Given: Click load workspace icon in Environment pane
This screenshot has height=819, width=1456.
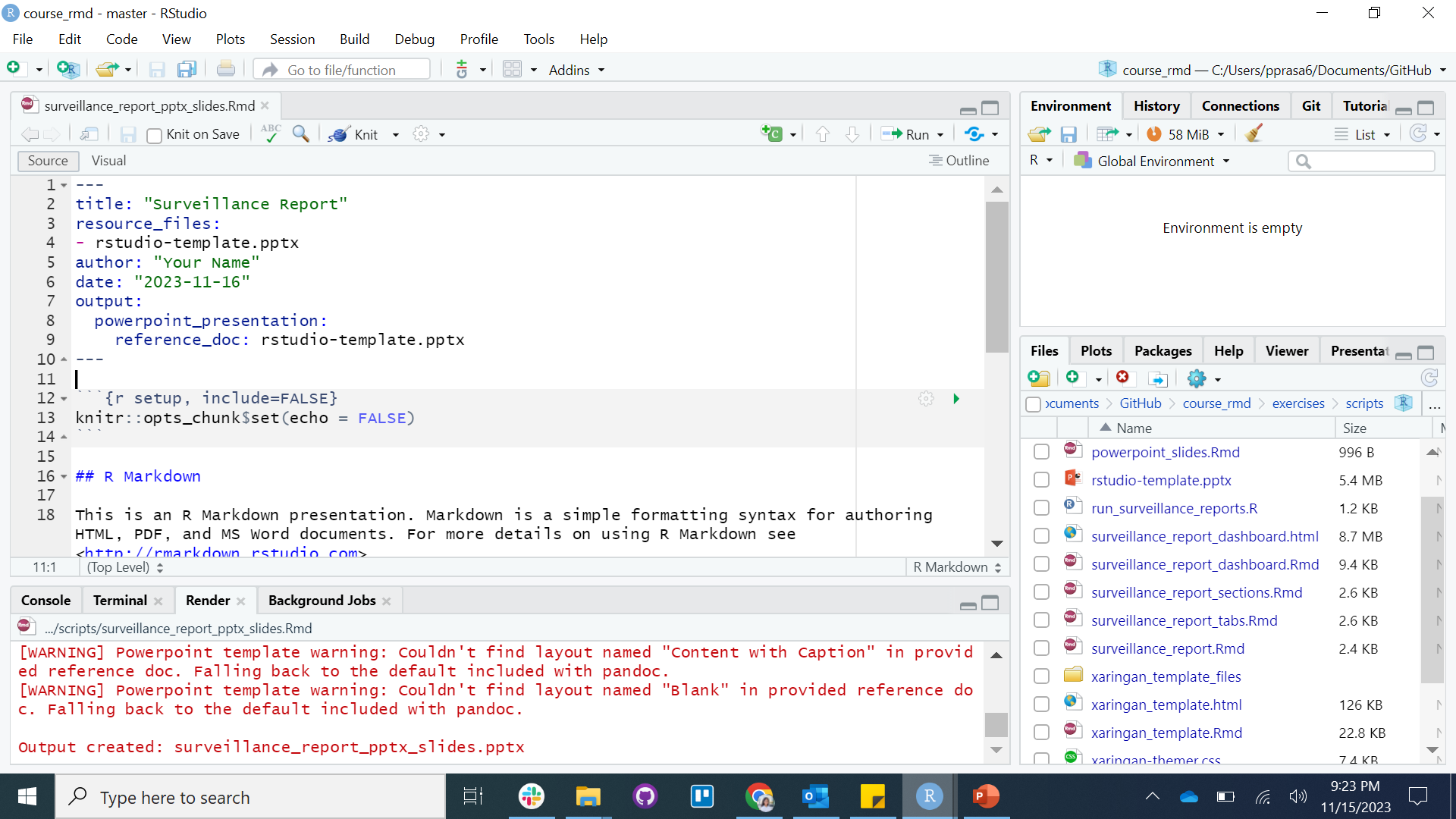Looking at the screenshot, I should pyautogui.click(x=1039, y=134).
